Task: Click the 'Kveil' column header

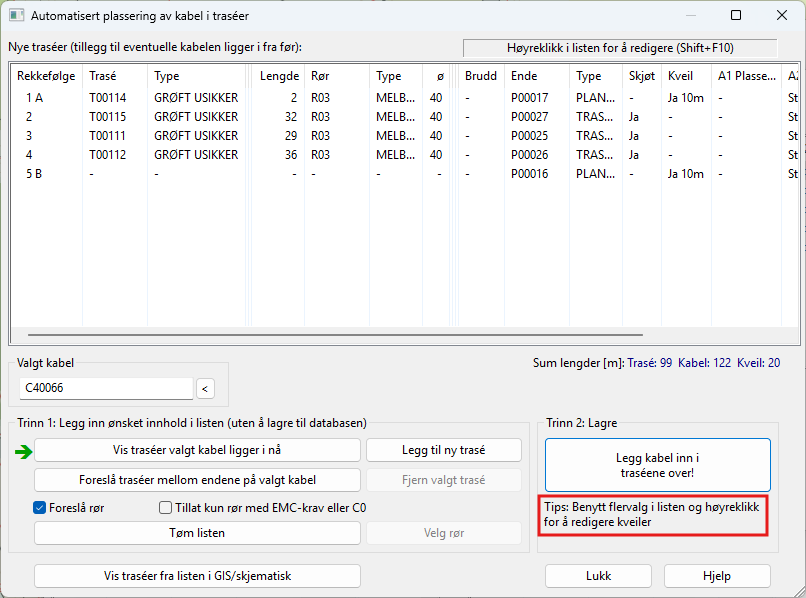Action: [687, 76]
